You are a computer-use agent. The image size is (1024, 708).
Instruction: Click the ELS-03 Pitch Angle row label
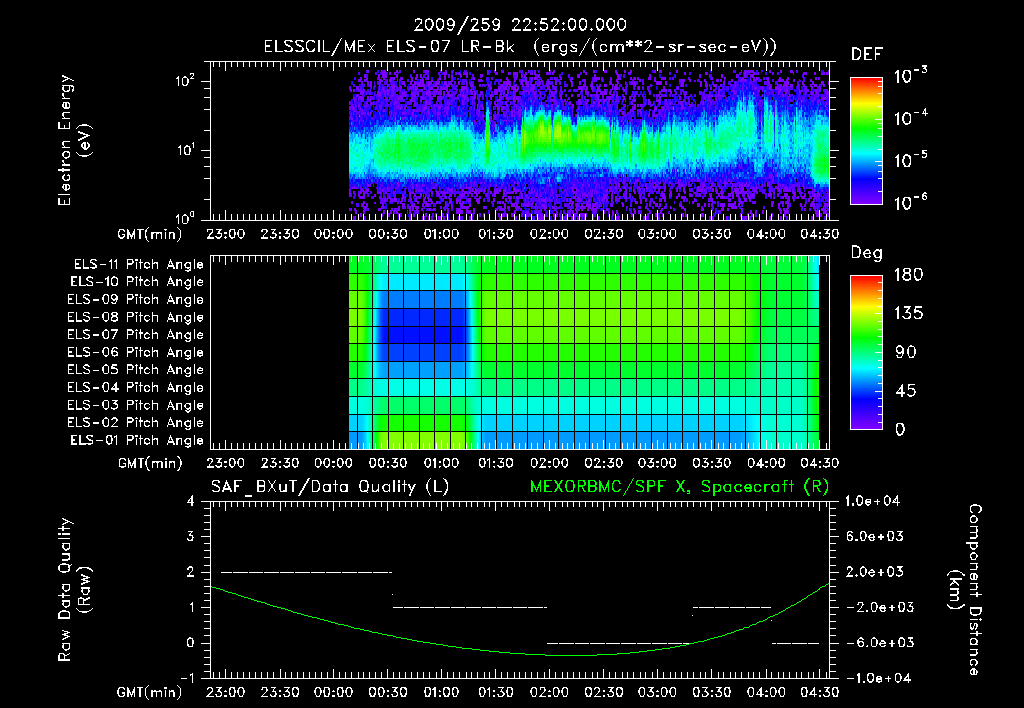coord(135,405)
